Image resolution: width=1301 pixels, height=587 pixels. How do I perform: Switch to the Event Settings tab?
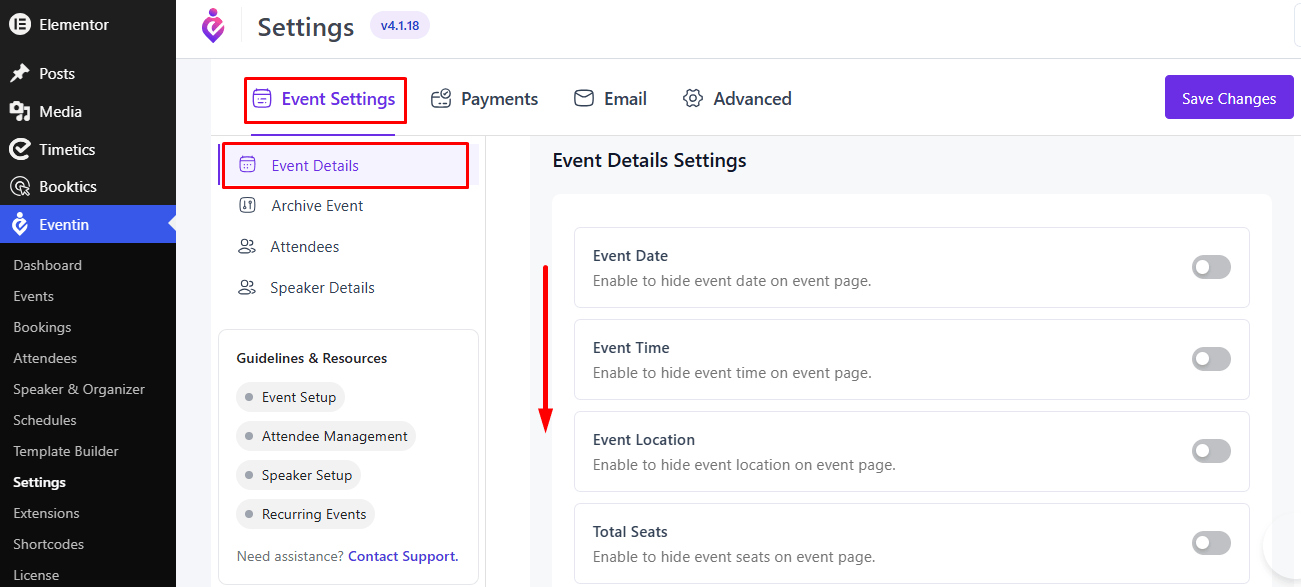[x=325, y=99]
